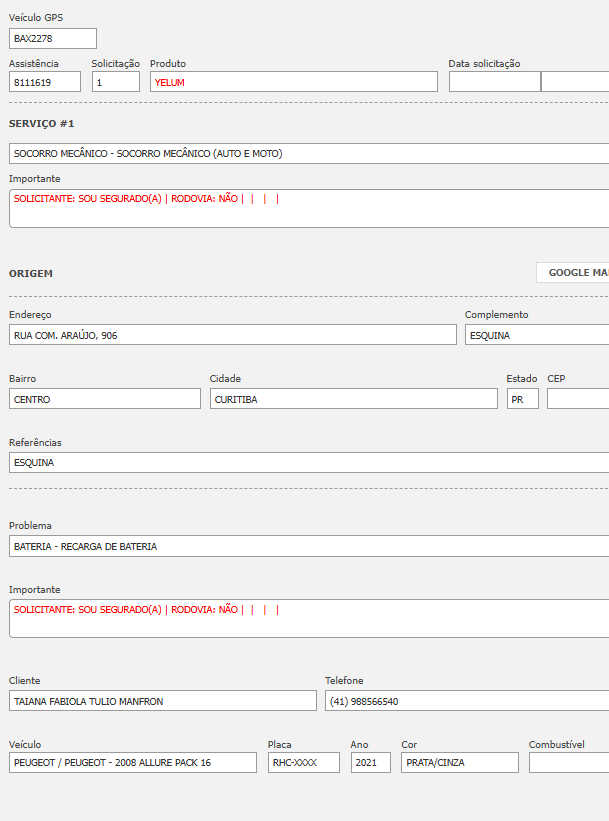Click the Solicitação field

pyautogui.click(x=116, y=82)
